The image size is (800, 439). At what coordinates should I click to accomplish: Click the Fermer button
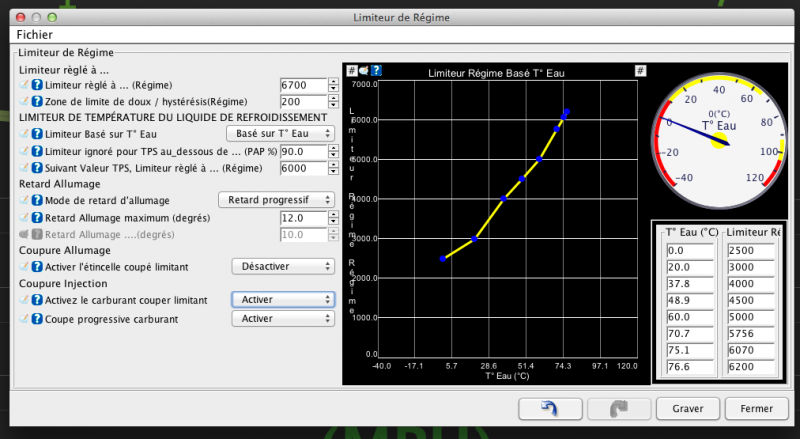[757, 408]
